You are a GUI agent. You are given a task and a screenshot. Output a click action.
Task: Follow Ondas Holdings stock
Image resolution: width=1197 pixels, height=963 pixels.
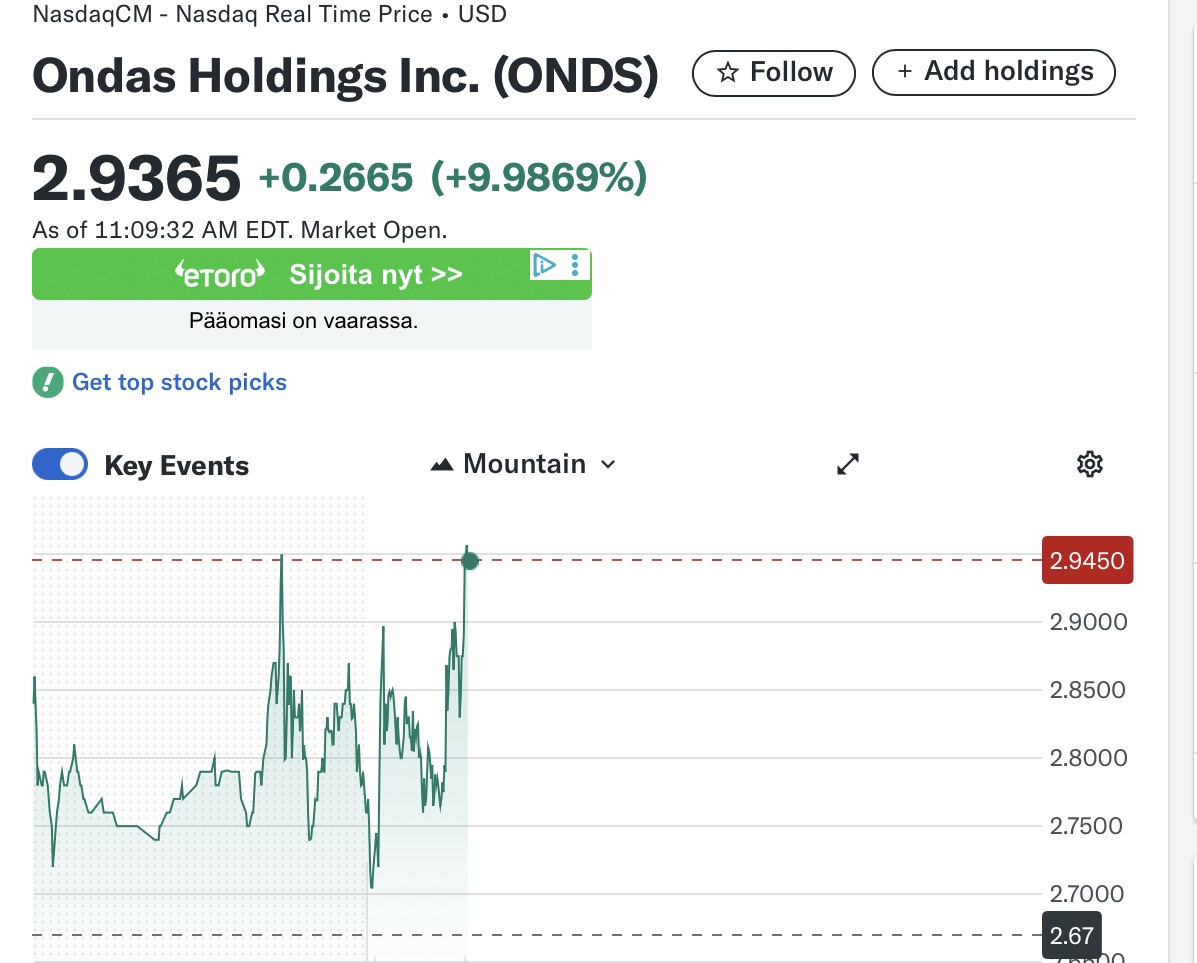pos(774,73)
